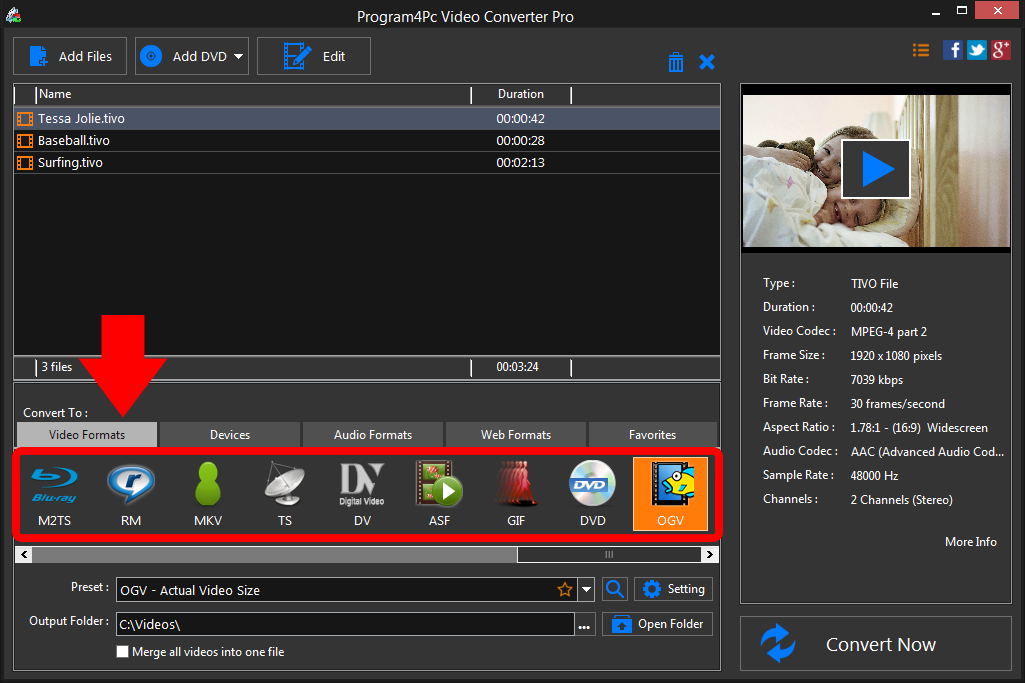Viewport: 1025px width, 683px height.
Task: Open the orange list menu icon
Action: coord(921,50)
